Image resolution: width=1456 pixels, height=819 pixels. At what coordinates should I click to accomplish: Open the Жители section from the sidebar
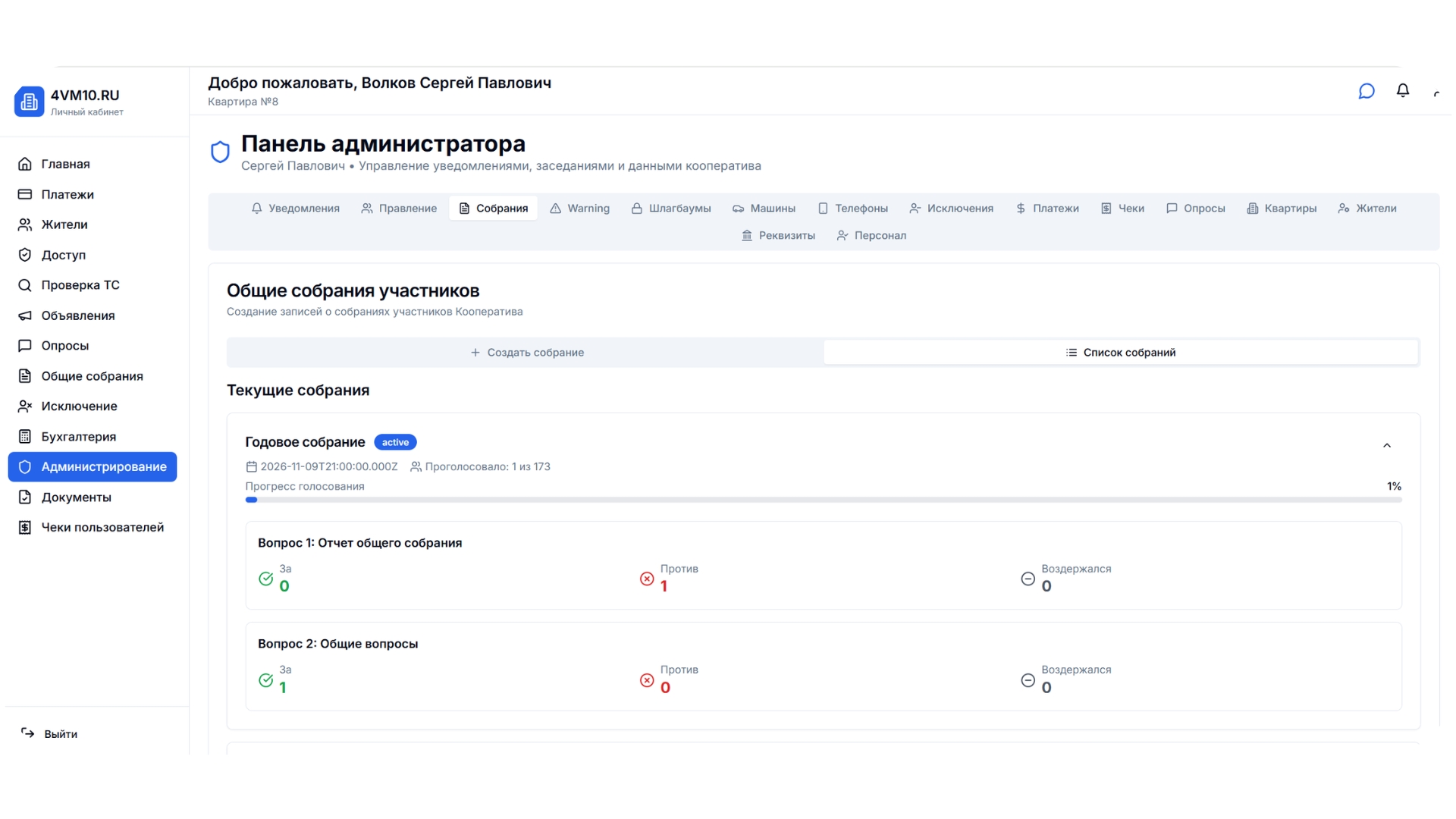[24, 224]
